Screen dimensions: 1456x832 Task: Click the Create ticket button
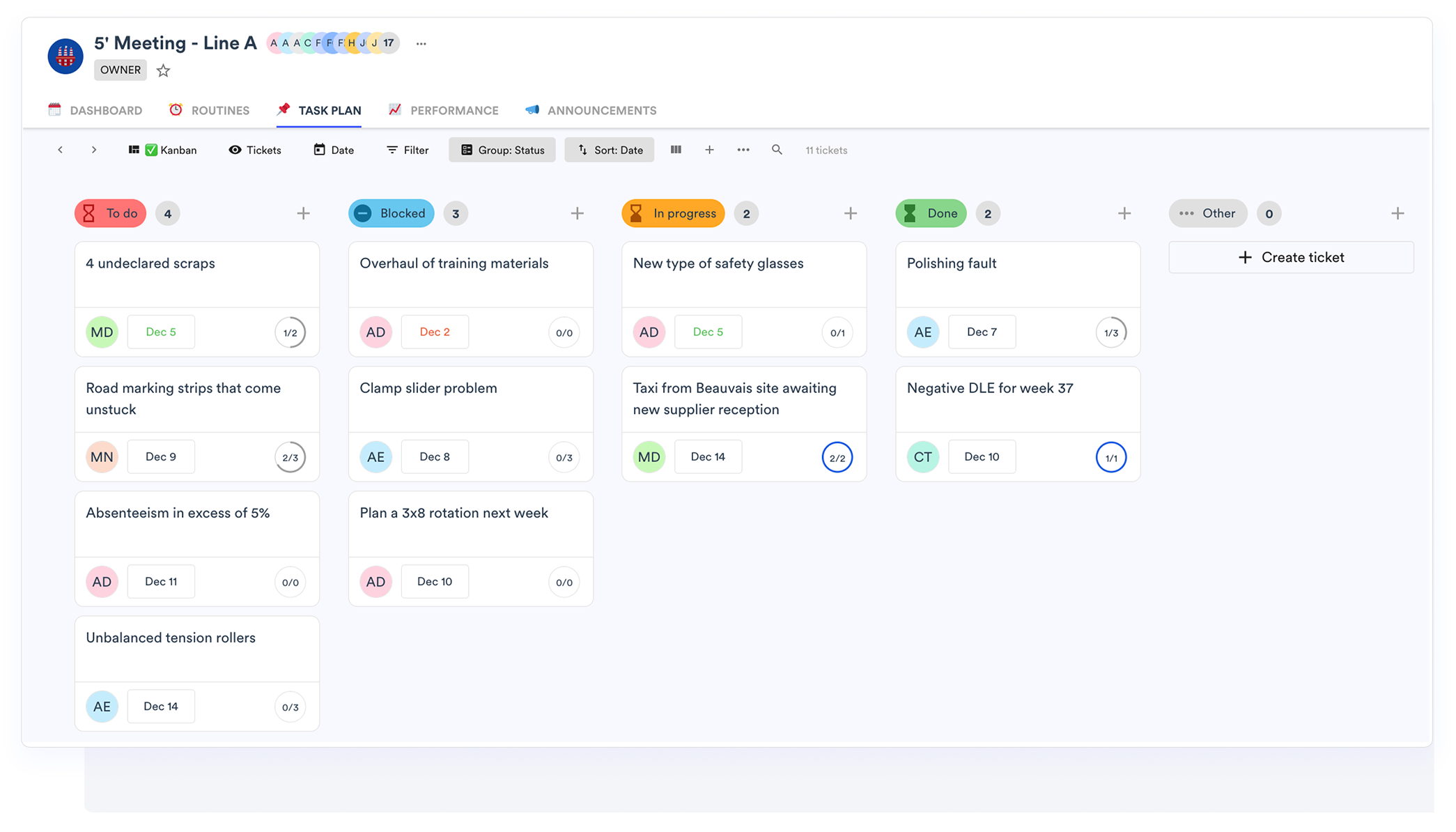pyautogui.click(x=1291, y=257)
